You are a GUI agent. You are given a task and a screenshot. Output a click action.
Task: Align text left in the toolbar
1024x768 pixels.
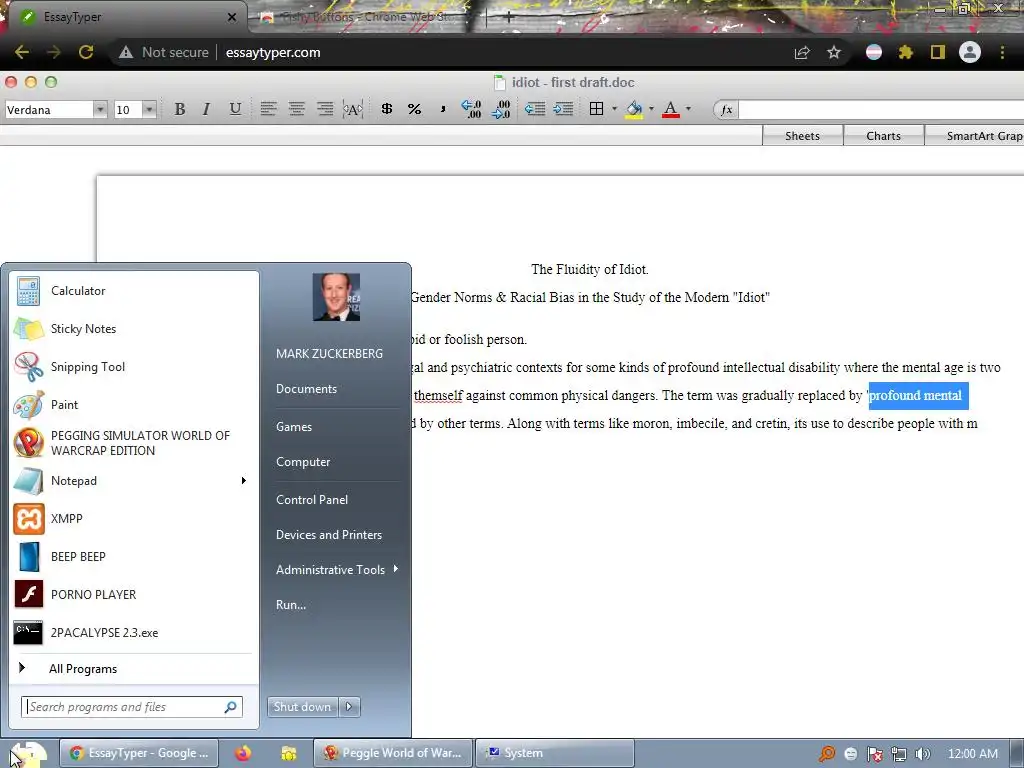268,109
